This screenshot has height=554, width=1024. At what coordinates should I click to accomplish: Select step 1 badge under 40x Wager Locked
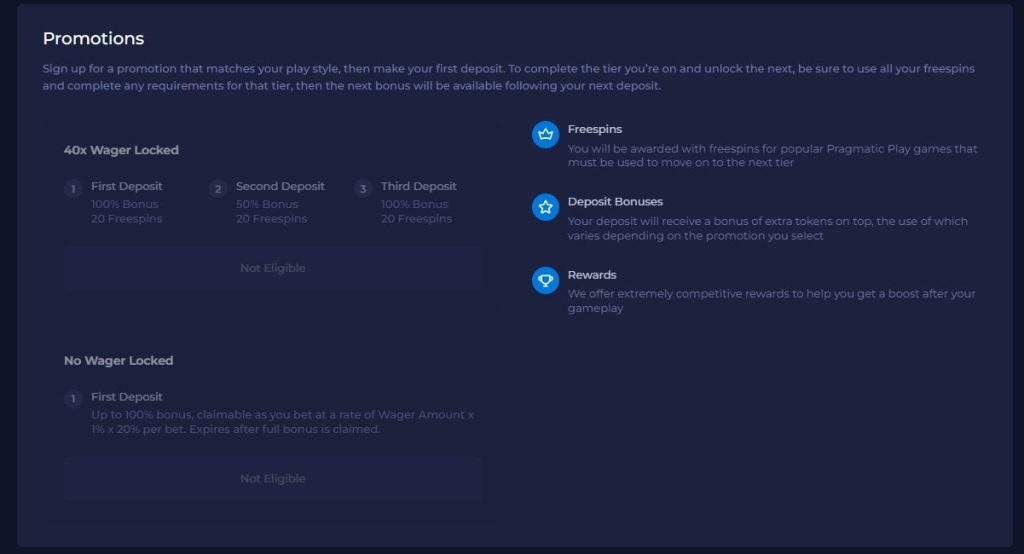pos(73,189)
